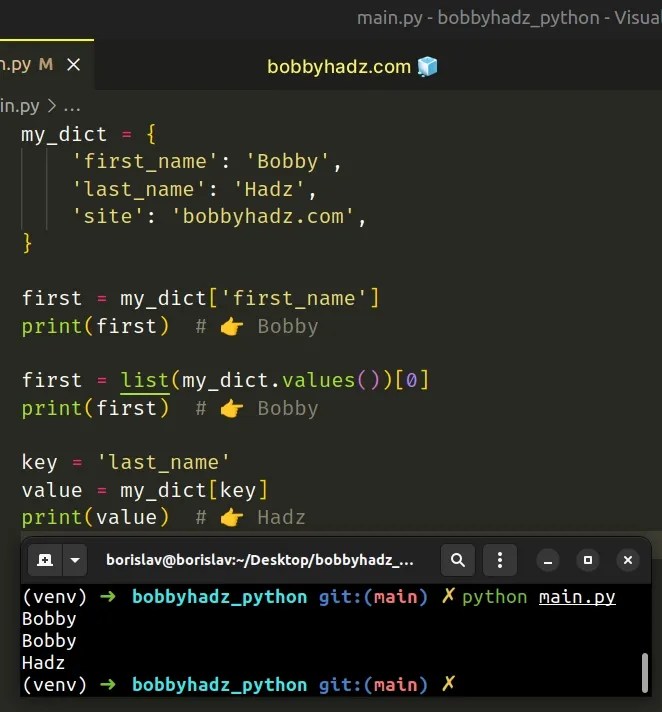This screenshot has height=712, width=662.
Task: Click the closing brace of my_dict
Action: tap(27, 243)
